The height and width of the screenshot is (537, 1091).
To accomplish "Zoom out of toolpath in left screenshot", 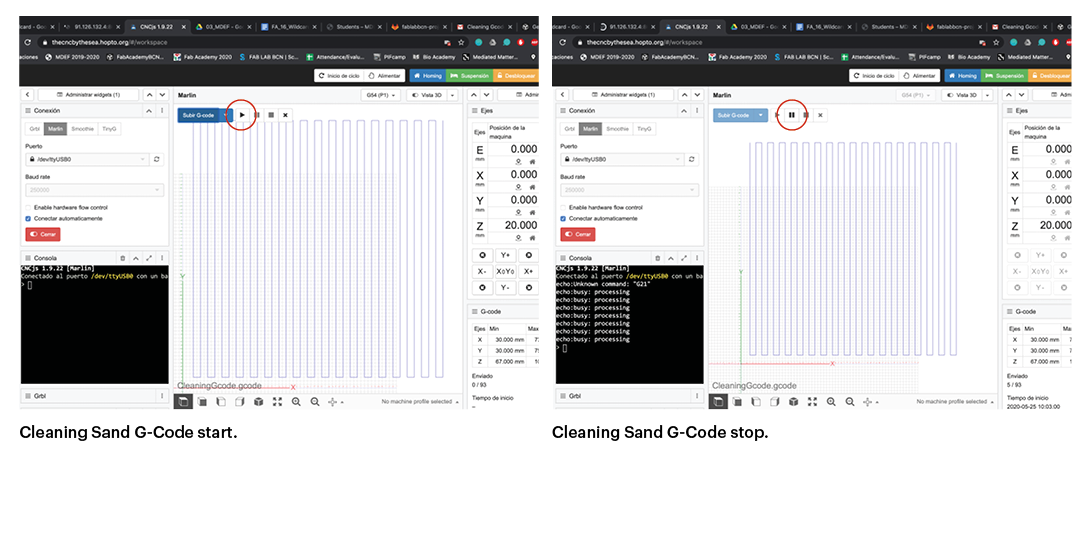I will [x=314, y=401].
